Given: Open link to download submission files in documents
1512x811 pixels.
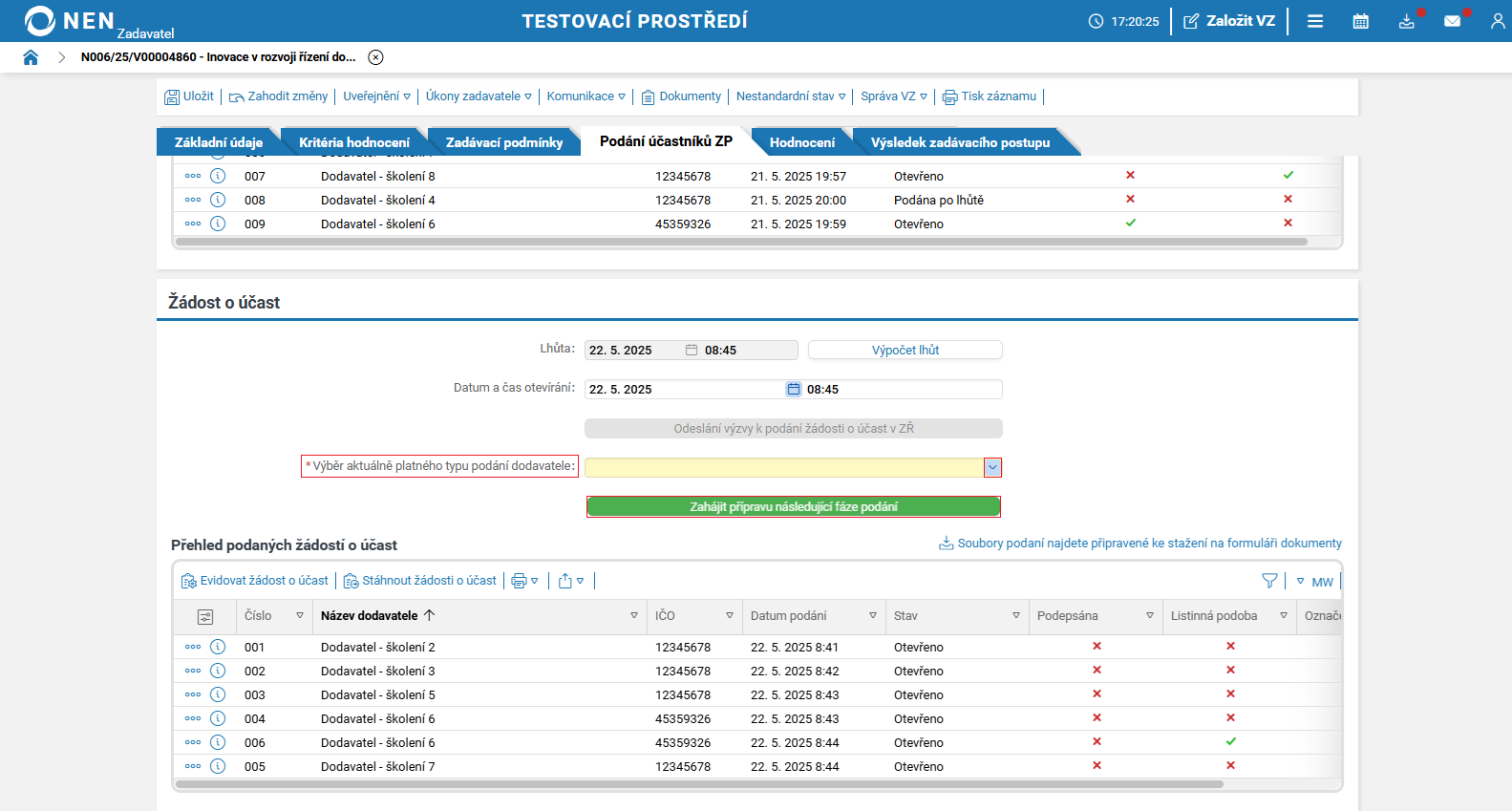Looking at the screenshot, I should (x=1149, y=544).
